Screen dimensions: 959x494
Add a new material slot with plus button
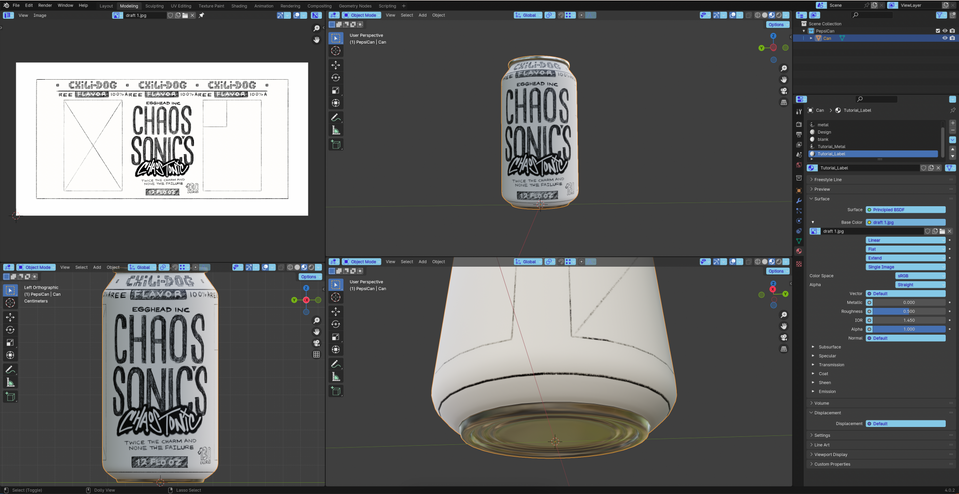[x=952, y=123]
